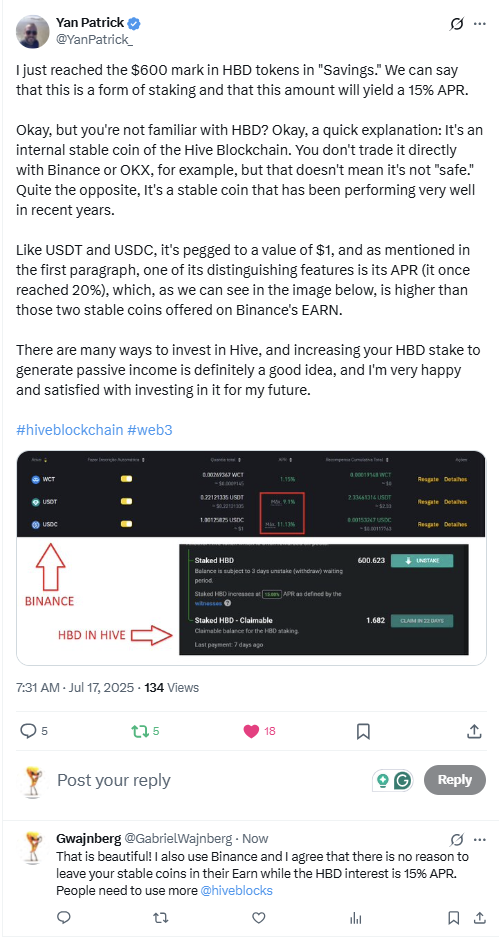Like Gwajnberg's reply
The image size is (499, 937).
(258, 917)
